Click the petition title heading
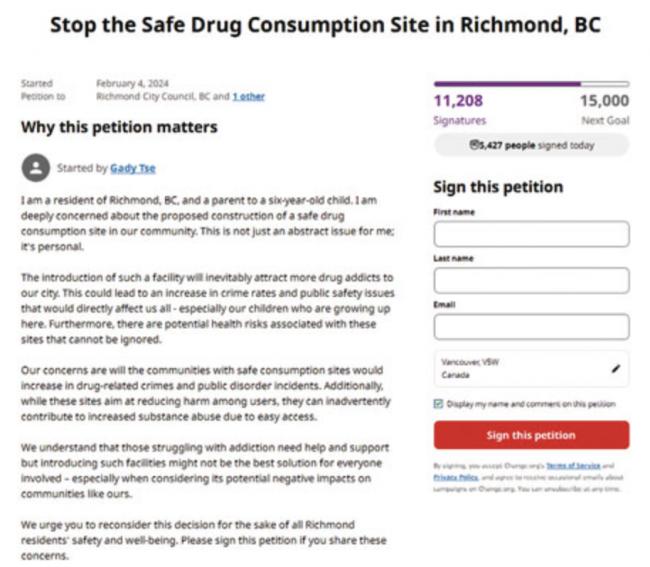Viewport: 650px width, 567px height. tap(325, 25)
